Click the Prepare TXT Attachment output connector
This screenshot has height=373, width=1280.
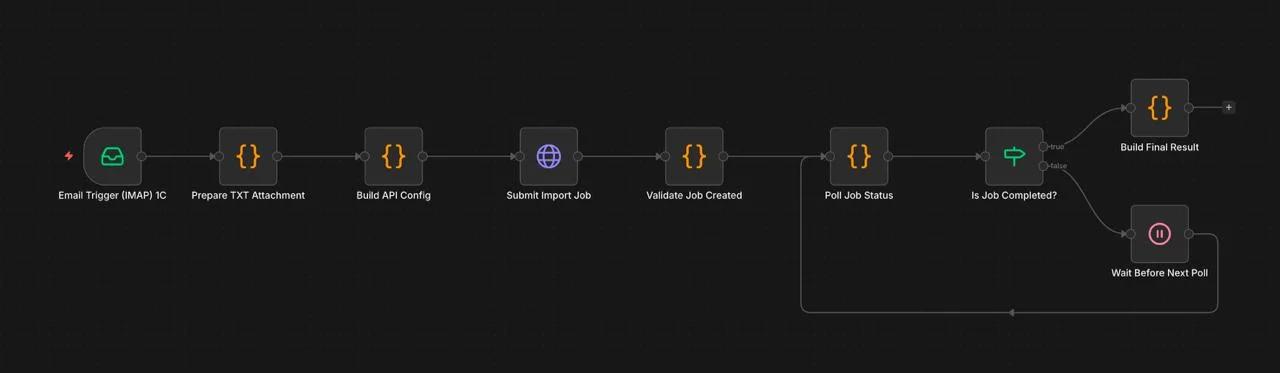pos(277,156)
